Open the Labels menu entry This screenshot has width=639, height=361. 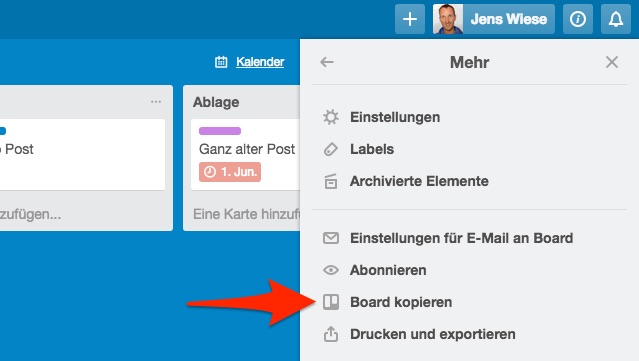(372, 149)
